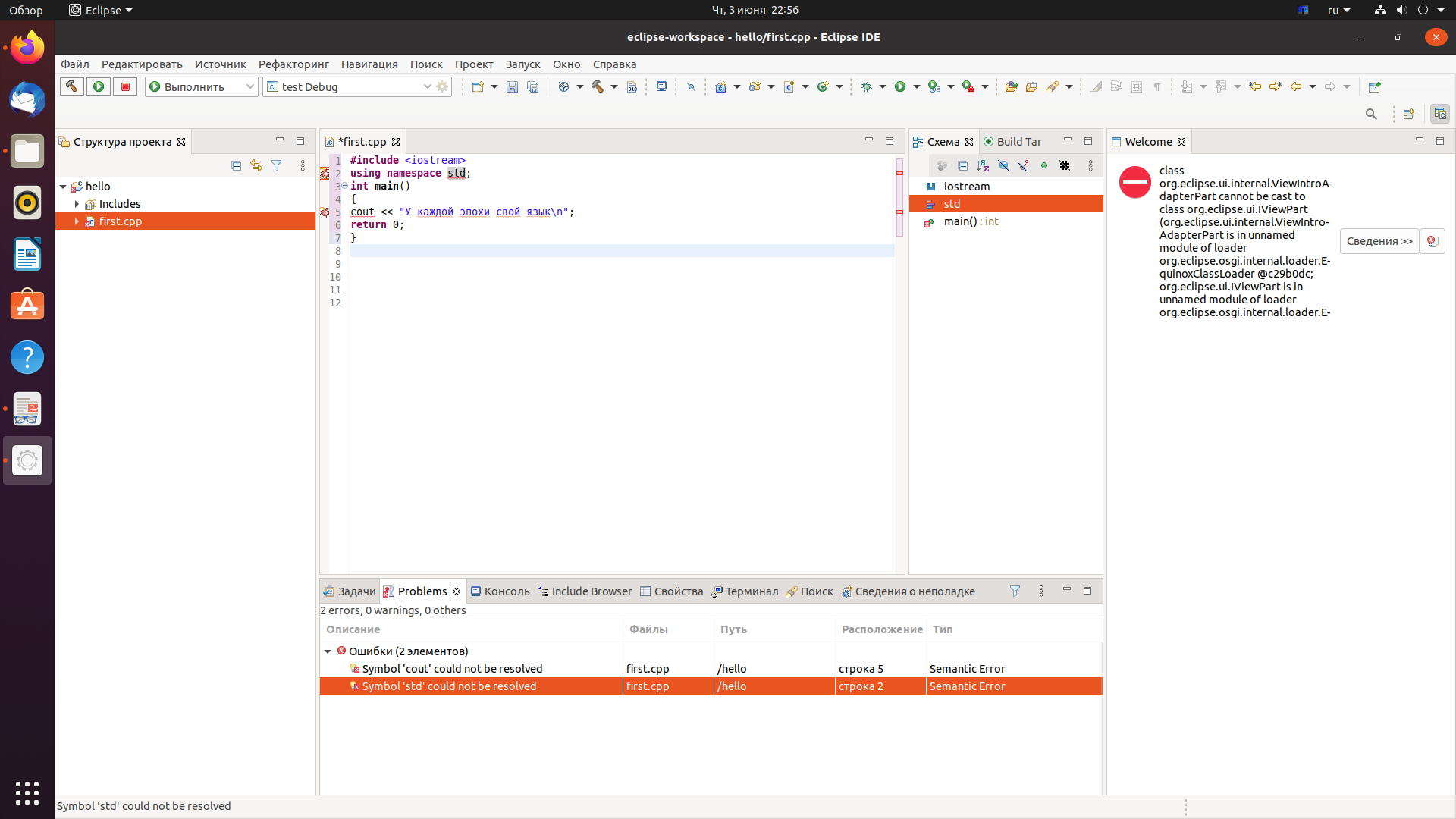
Task: Switch to the Терминал tab
Action: click(x=745, y=591)
